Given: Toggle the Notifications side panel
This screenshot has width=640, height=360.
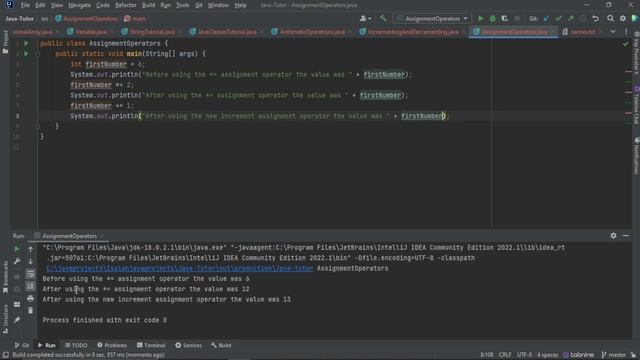Looking at the screenshot, I should pyautogui.click(x=636, y=156).
